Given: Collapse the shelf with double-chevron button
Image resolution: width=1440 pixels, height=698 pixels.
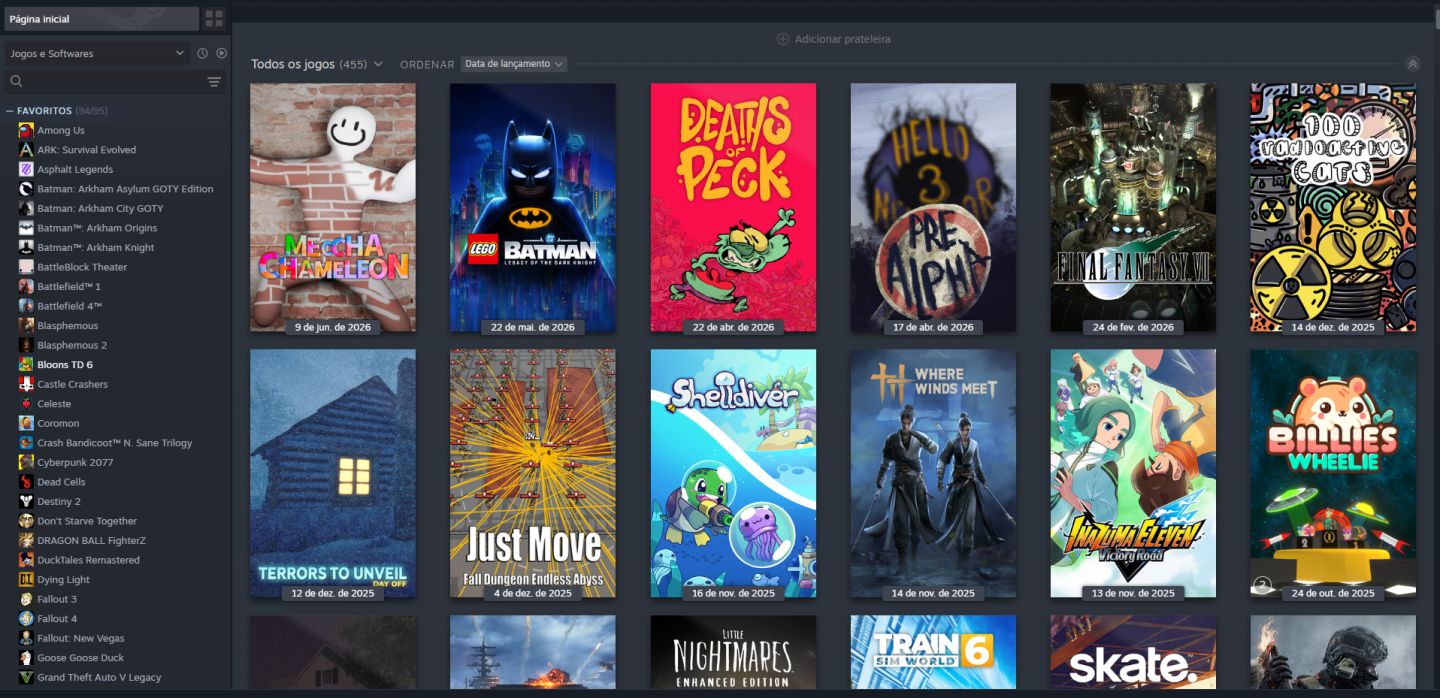Looking at the screenshot, I should (x=1412, y=64).
